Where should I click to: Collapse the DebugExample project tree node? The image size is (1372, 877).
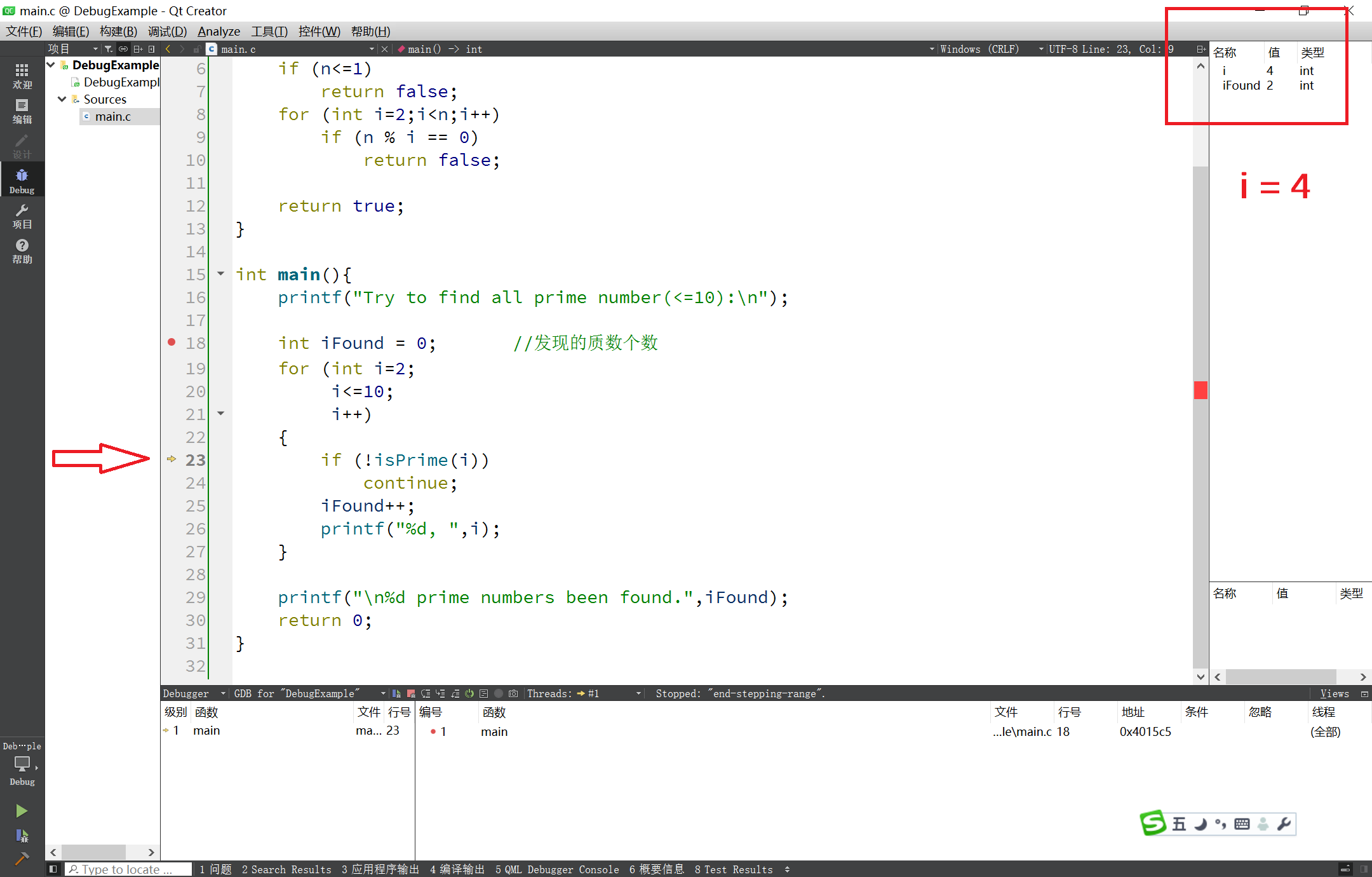[x=51, y=65]
